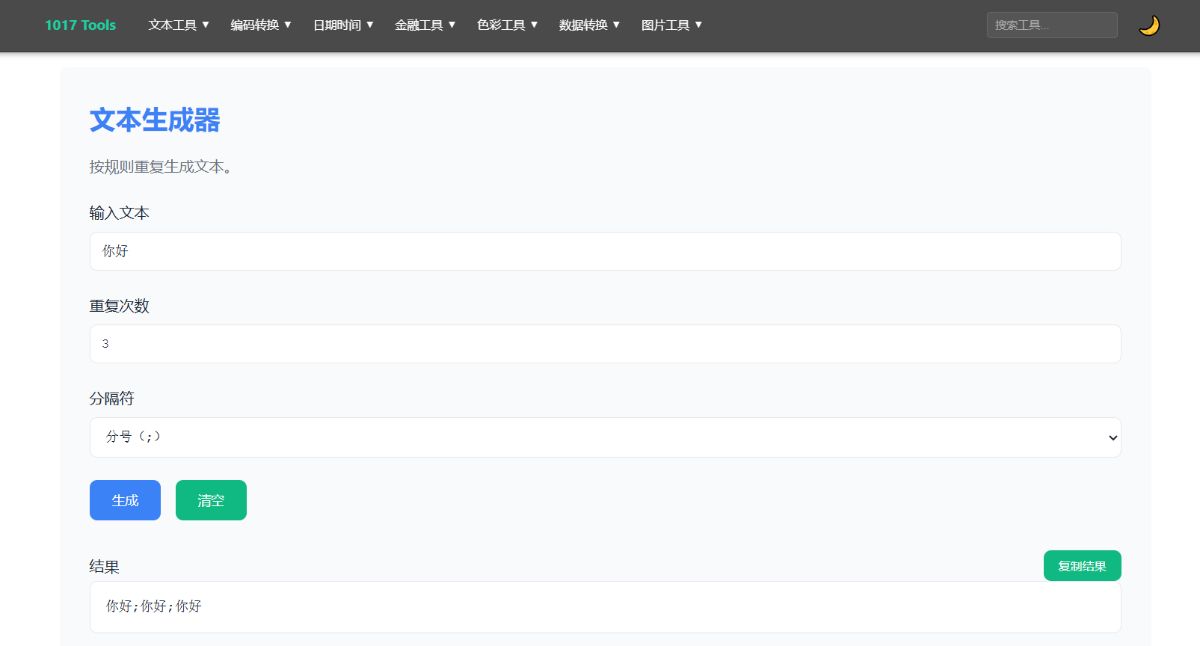Toggle dark mode with the moon icon
The image size is (1200, 646).
click(x=1148, y=25)
